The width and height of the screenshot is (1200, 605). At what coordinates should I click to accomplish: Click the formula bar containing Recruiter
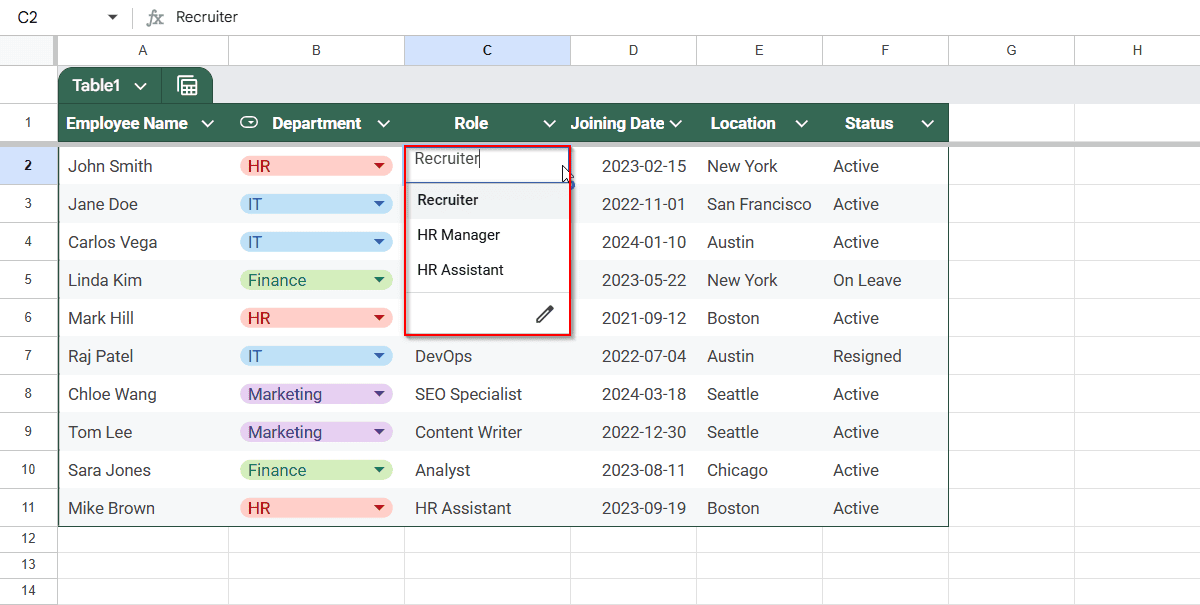tap(685, 17)
